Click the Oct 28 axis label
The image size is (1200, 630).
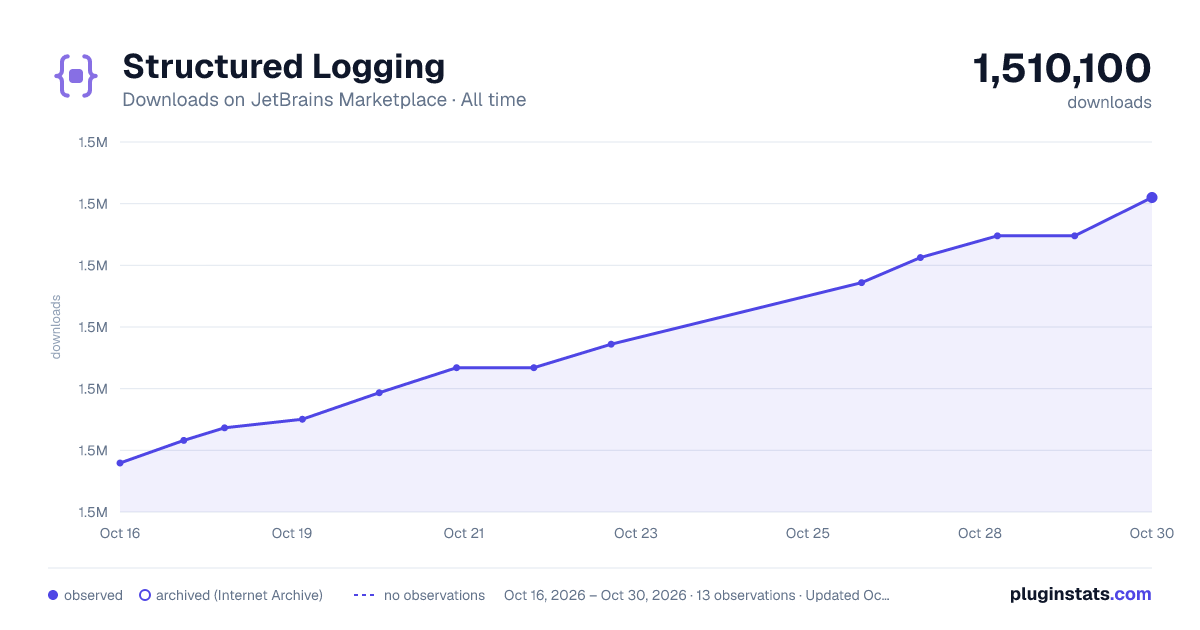980,533
